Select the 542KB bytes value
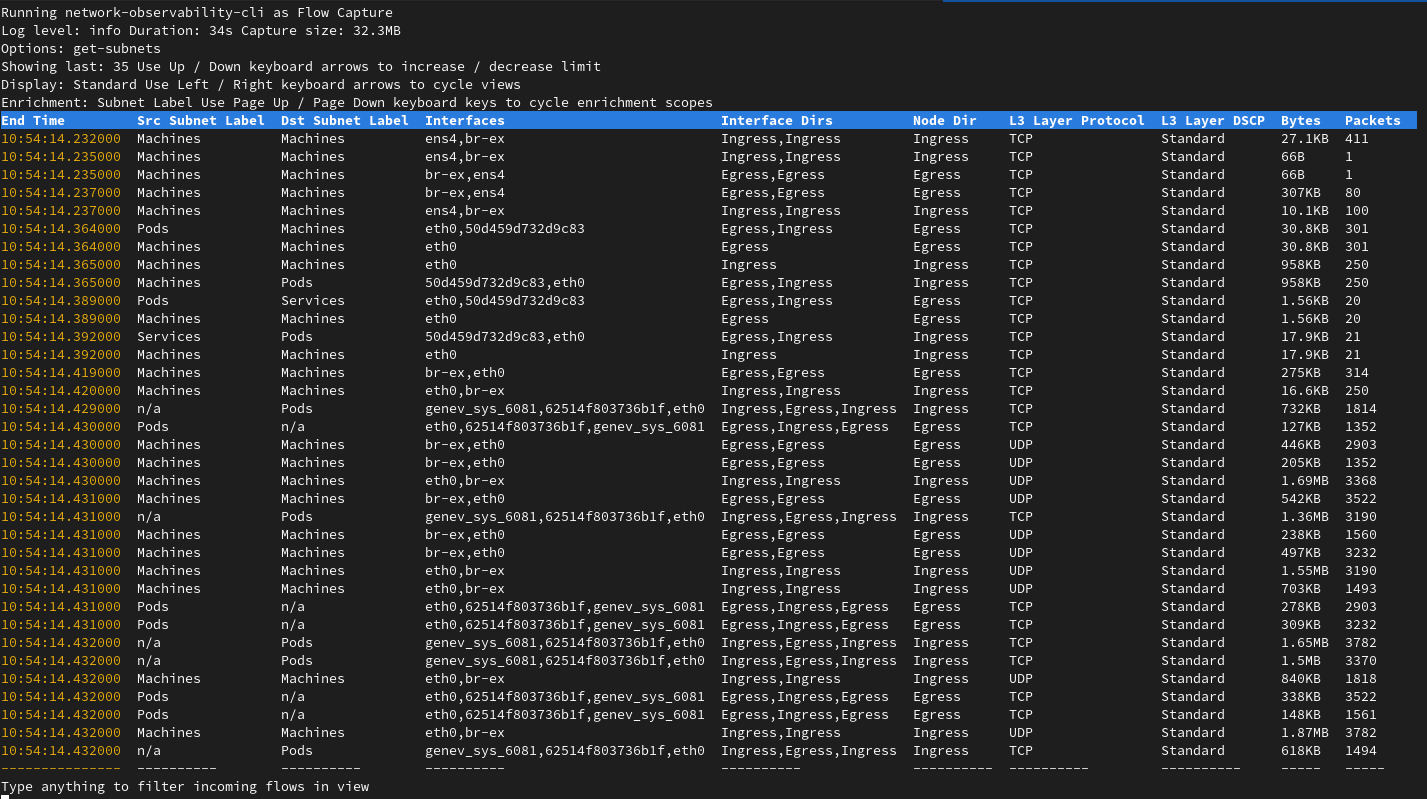 point(1301,498)
